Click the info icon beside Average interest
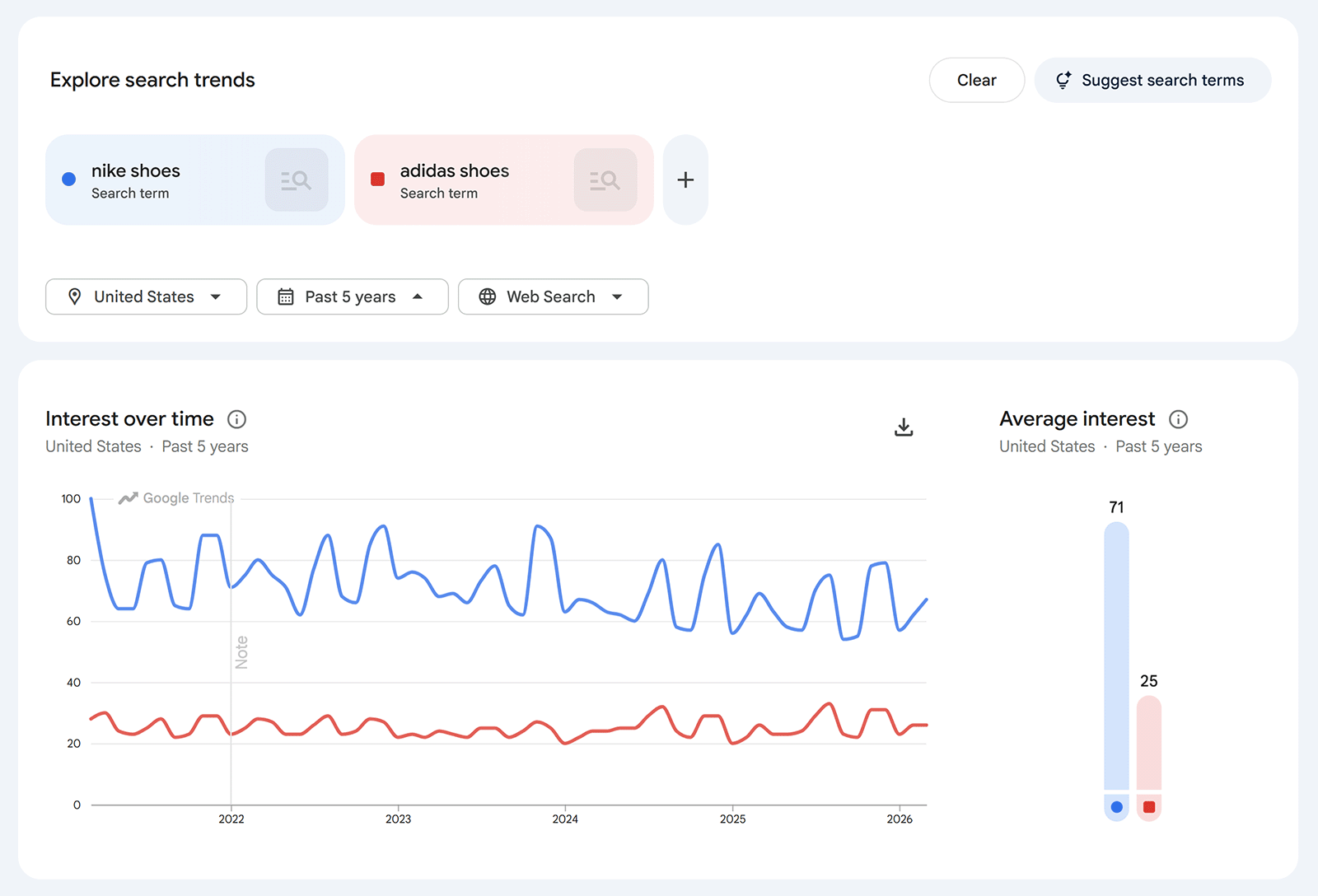This screenshot has width=1318, height=896. click(x=1178, y=419)
